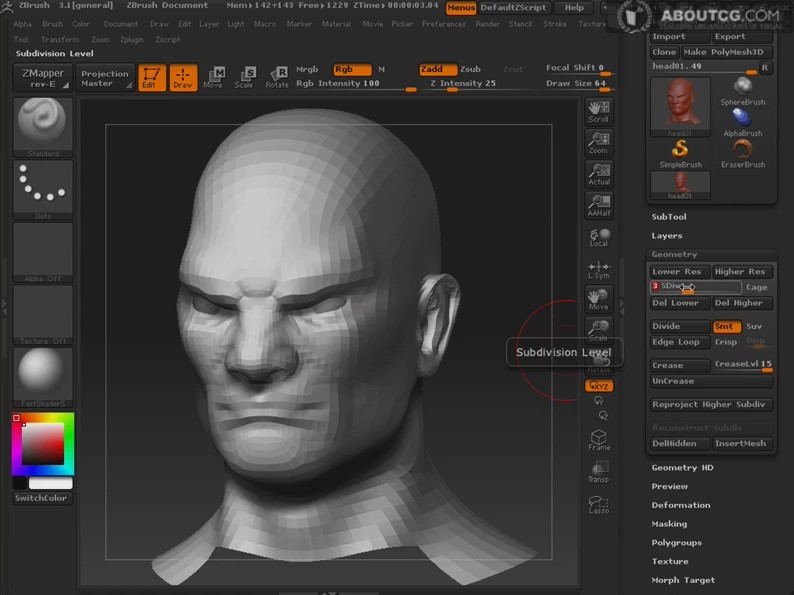Viewport: 794px width, 595px height.
Task: Open the Alpha Off selector
Action: (x=43, y=252)
